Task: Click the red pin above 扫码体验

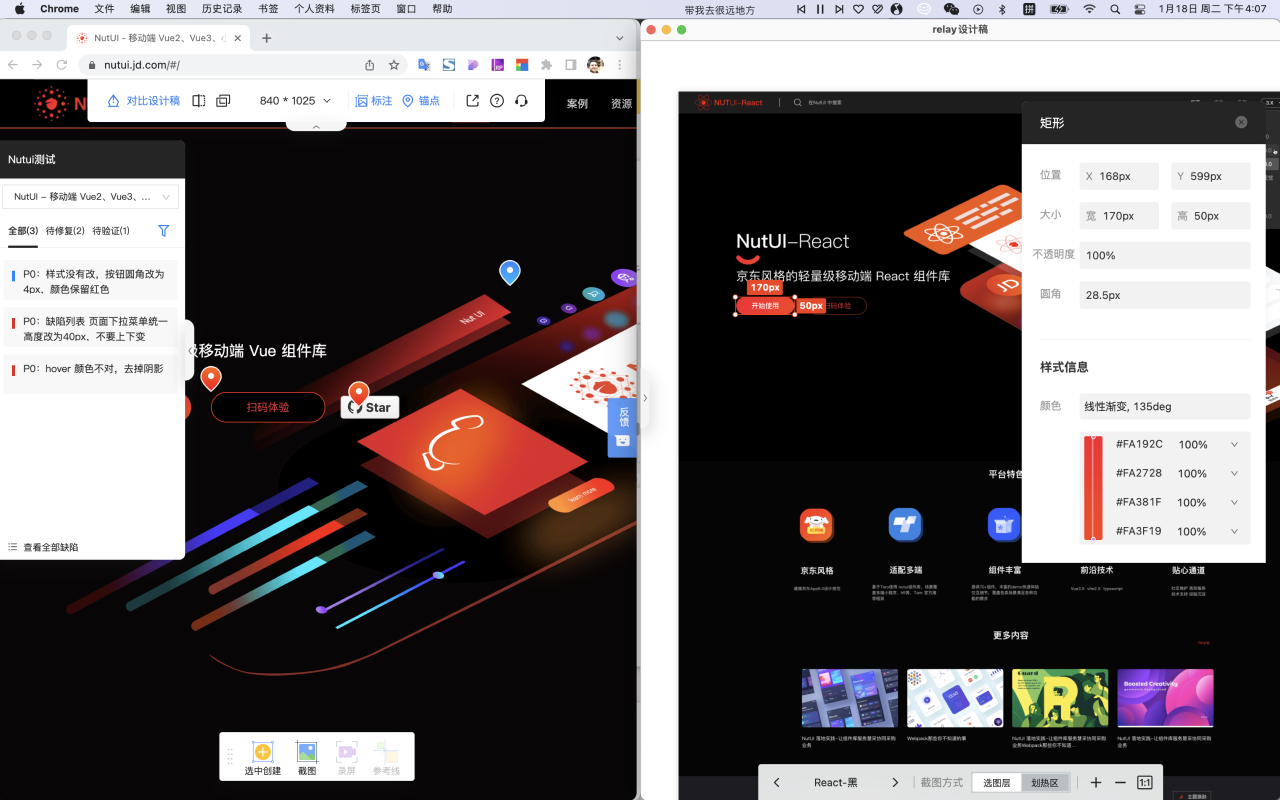Action: 210,378
